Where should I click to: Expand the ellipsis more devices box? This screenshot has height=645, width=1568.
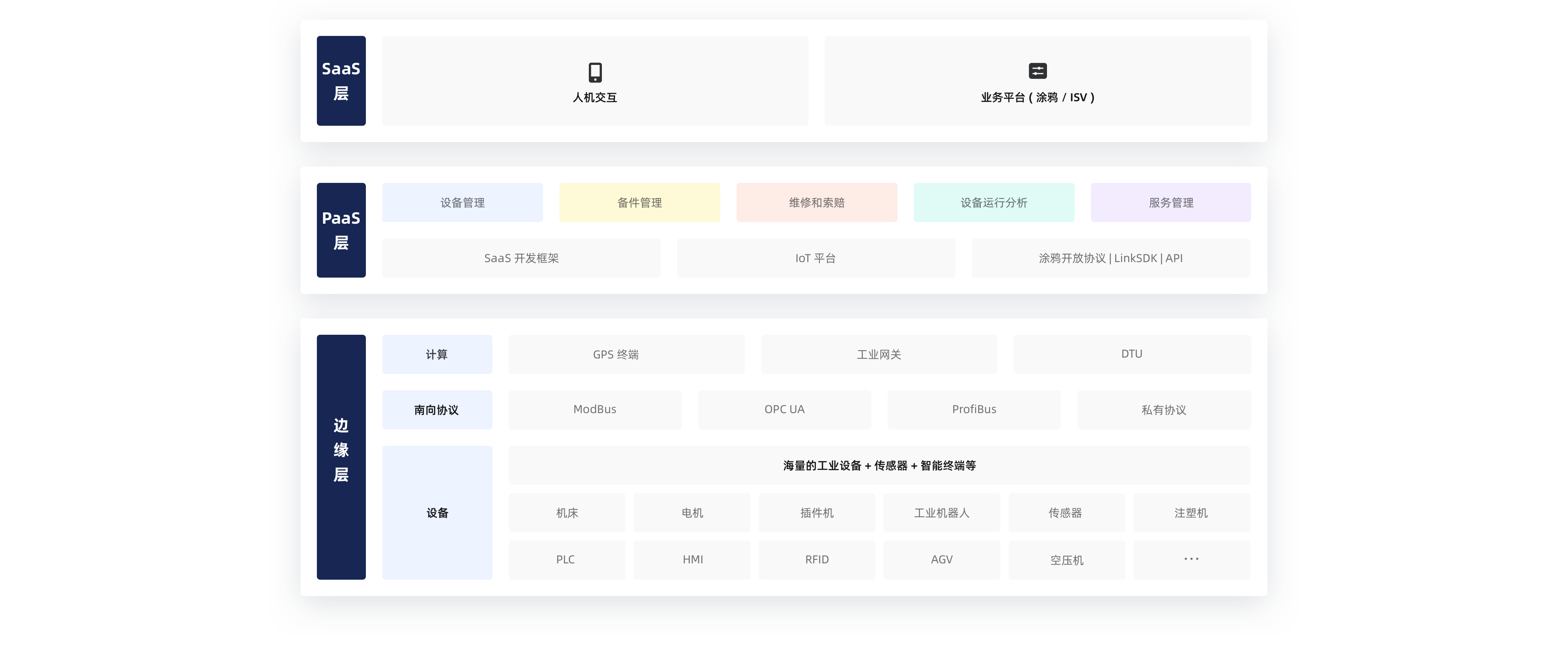point(1191,559)
